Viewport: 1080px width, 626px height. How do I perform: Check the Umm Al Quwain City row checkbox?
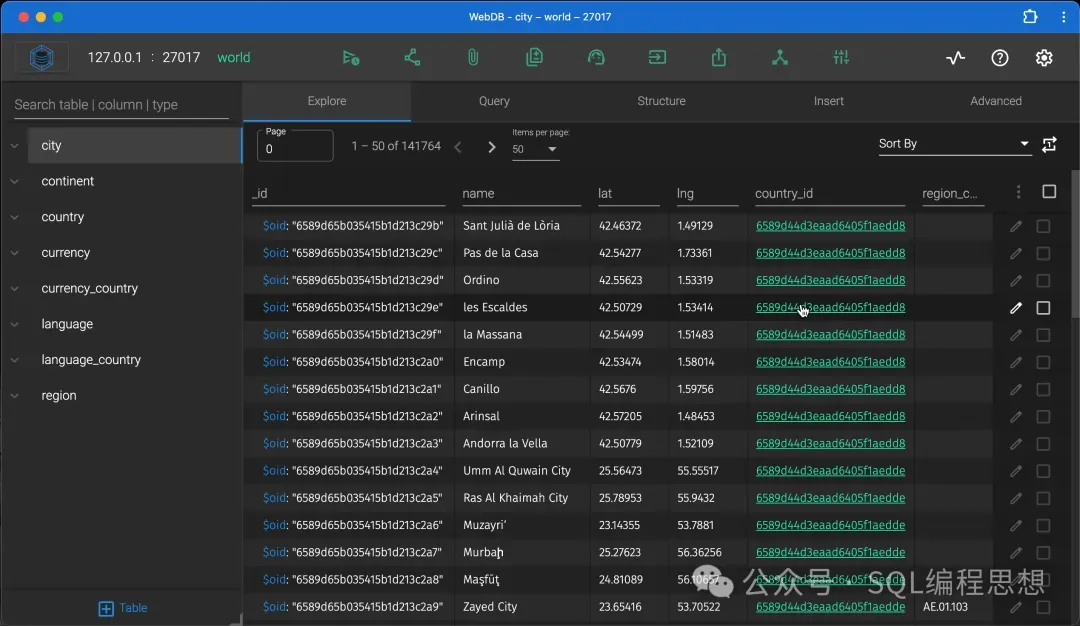tap(1043, 471)
